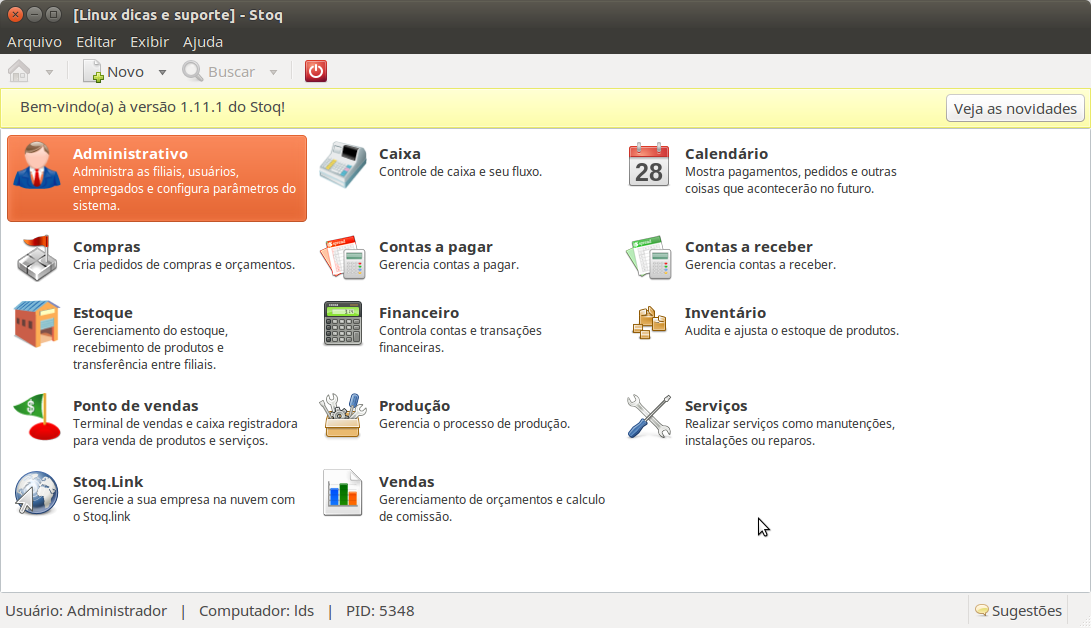Expand the Novo dropdown arrow
Image resolution: width=1091 pixels, height=628 pixels.
pyautogui.click(x=162, y=72)
